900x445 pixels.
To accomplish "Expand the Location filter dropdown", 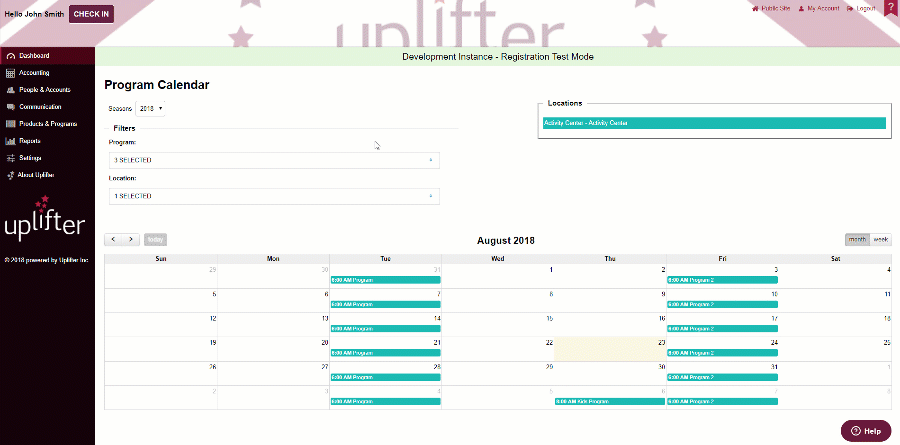I will coord(274,196).
